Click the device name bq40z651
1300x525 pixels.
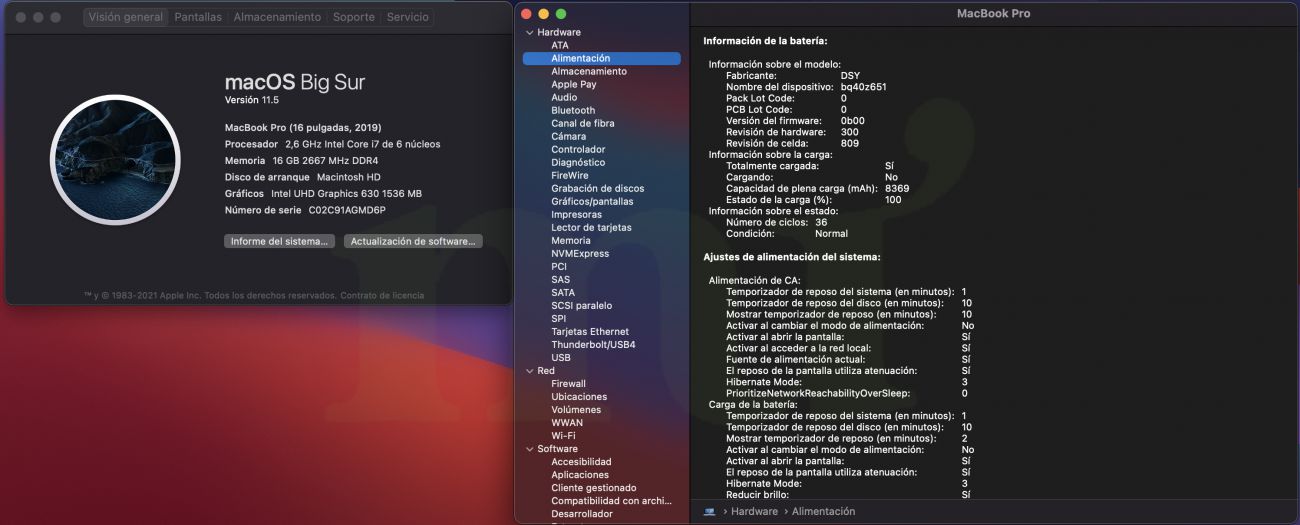pyautogui.click(x=863, y=87)
